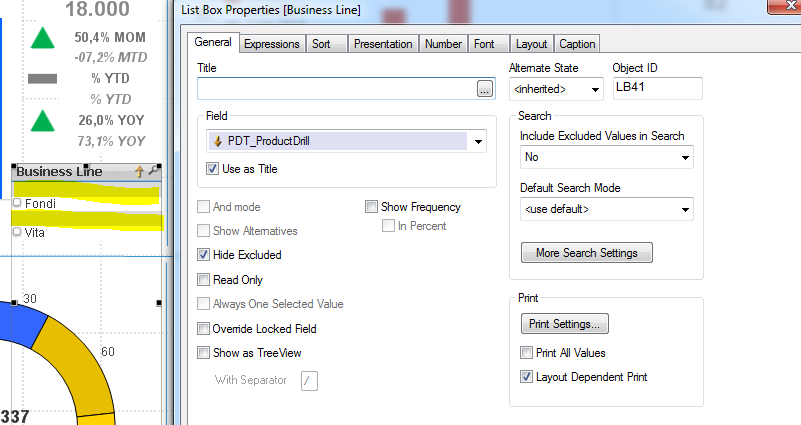Image resolution: width=801 pixels, height=425 pixels.
Task: Click the separator slash box for TreeView
Action: click(309, 380)
